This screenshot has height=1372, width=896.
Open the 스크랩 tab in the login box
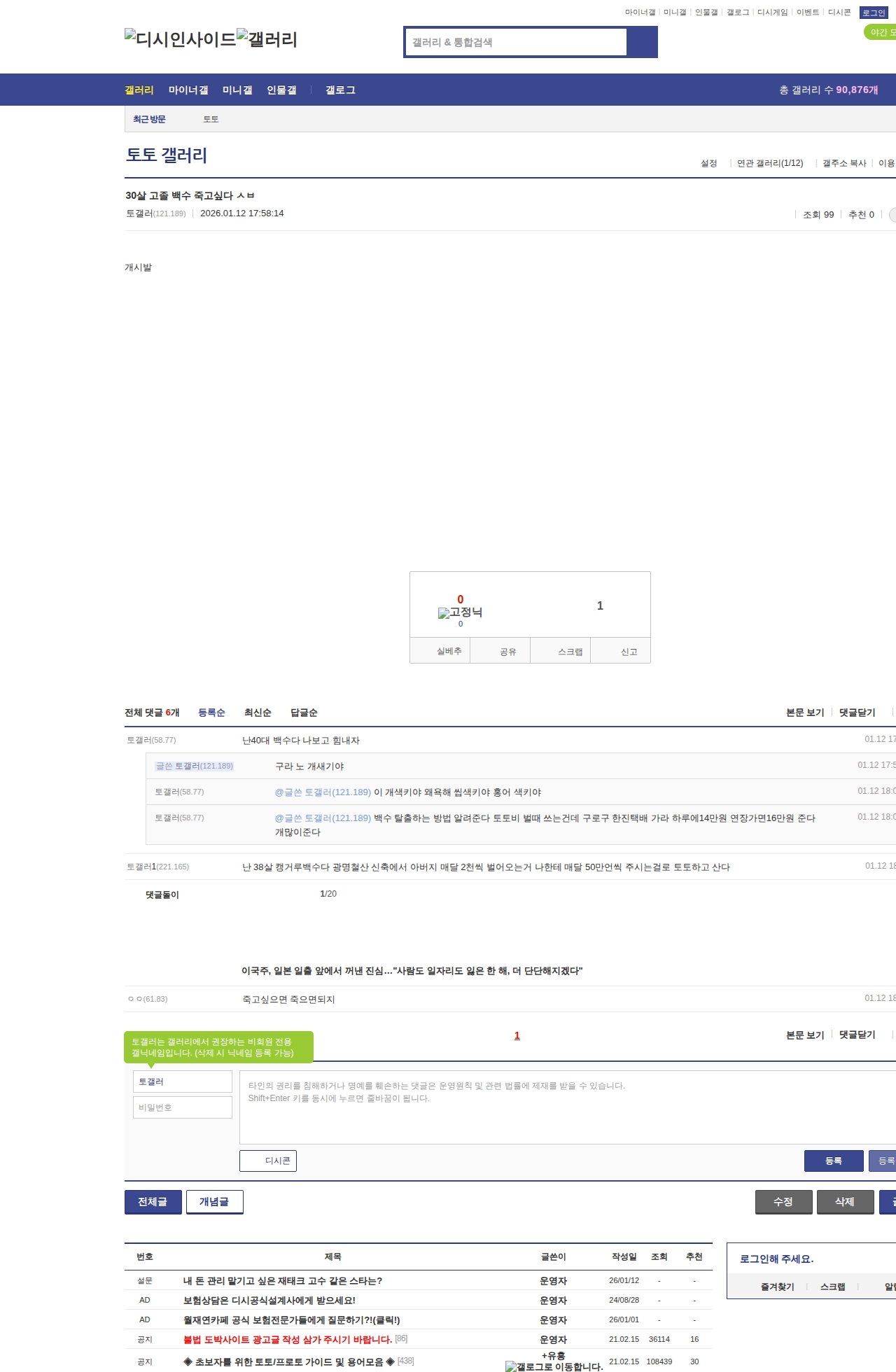[x=833, y=1287]
